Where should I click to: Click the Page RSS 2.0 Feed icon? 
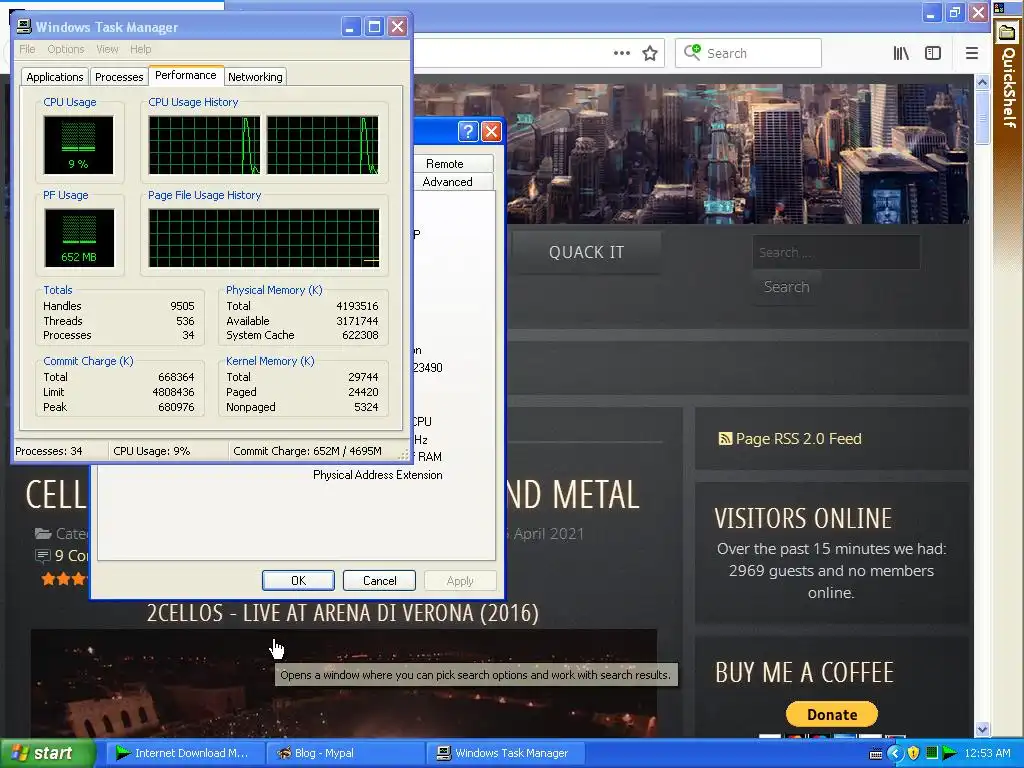click(724, 438)
